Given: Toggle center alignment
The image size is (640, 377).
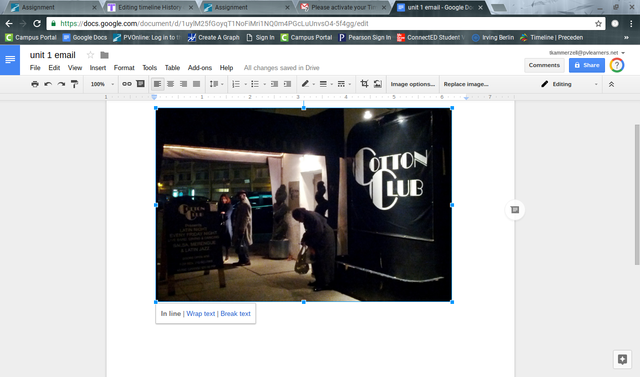Looking at the screenshot, I should coord(170,84).
